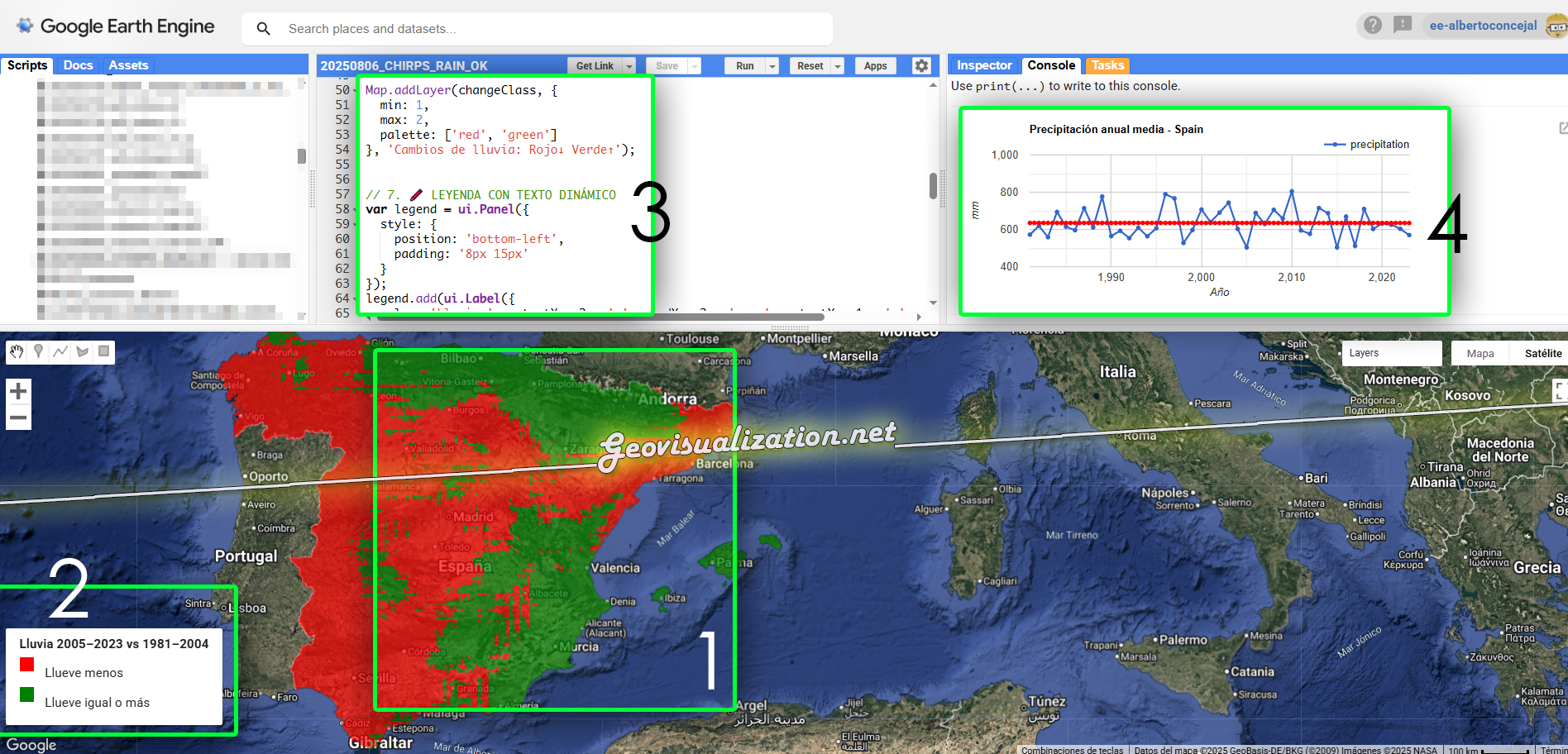This screenshot has width=1568, height=754.
Task: Focus the search places and datasets field
Action: point(546,29)
